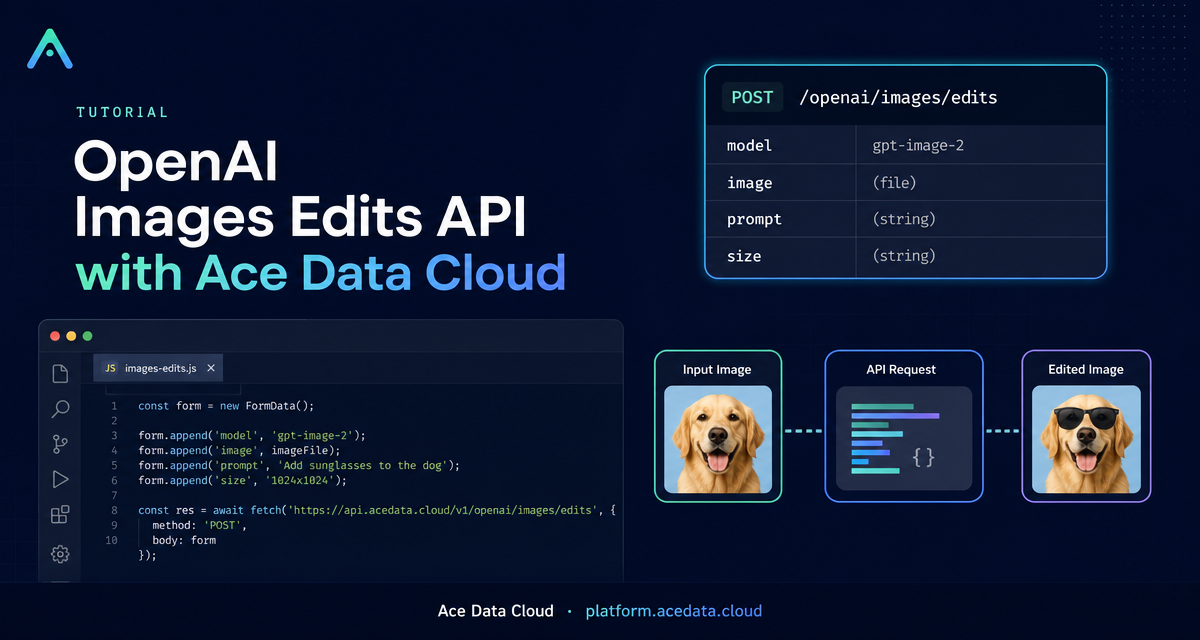Open the platform.acedata.cloud link
This screenshot has width=1200, height=640.
click(674, 610)
